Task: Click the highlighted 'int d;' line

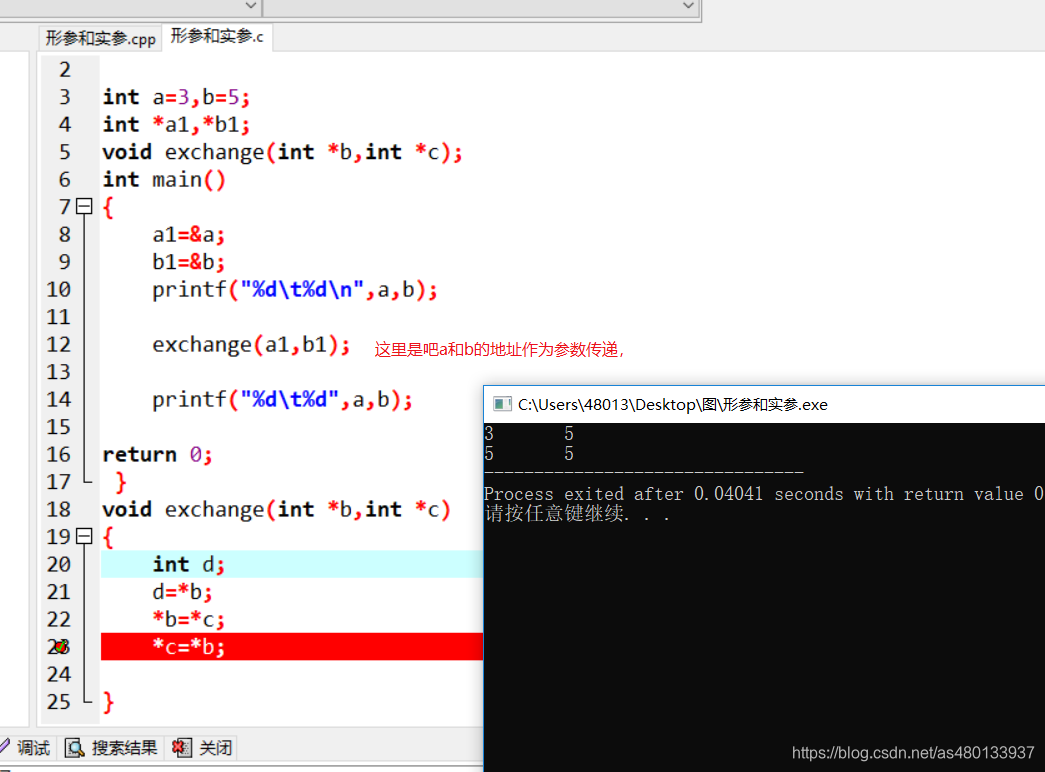Action: pos(291,564)
